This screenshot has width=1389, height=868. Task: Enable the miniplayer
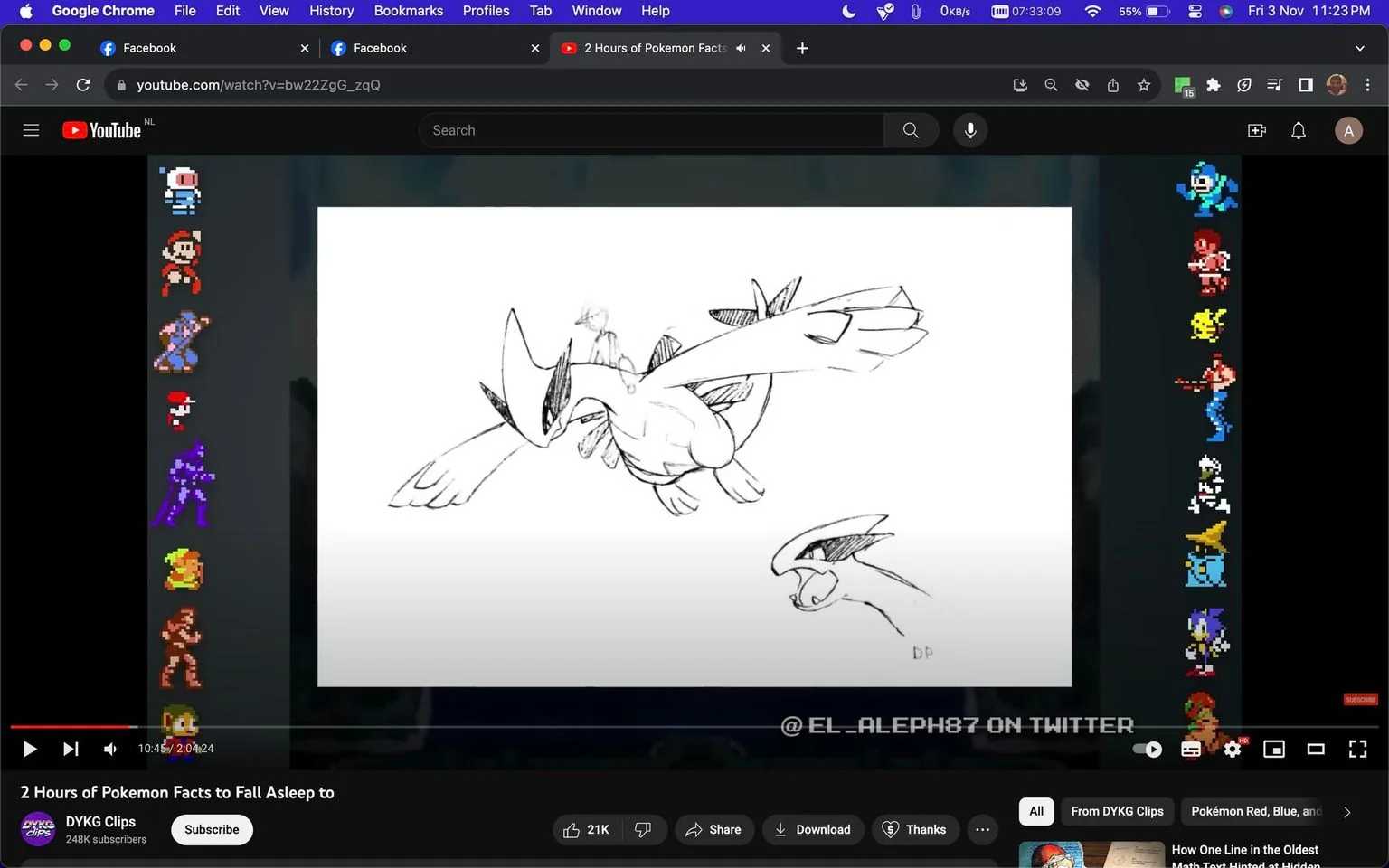coord(1274,749)
